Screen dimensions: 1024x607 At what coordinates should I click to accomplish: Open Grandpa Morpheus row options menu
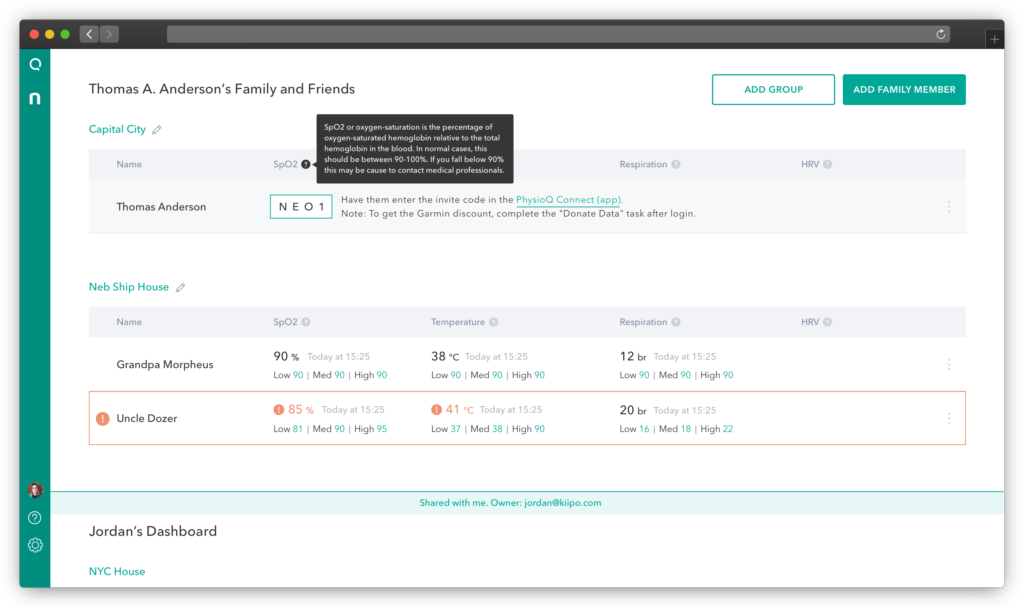tap(949, 365)
